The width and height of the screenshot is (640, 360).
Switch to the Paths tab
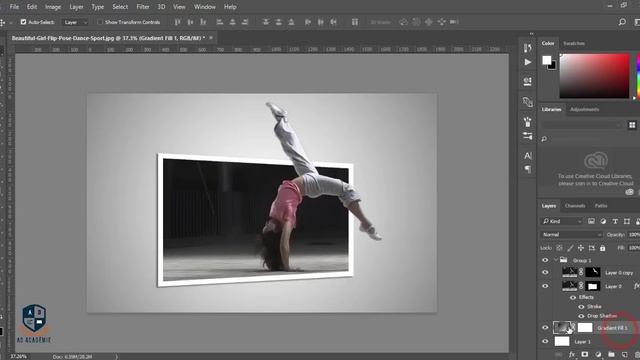pyautogui.click(x=601, y=206)
